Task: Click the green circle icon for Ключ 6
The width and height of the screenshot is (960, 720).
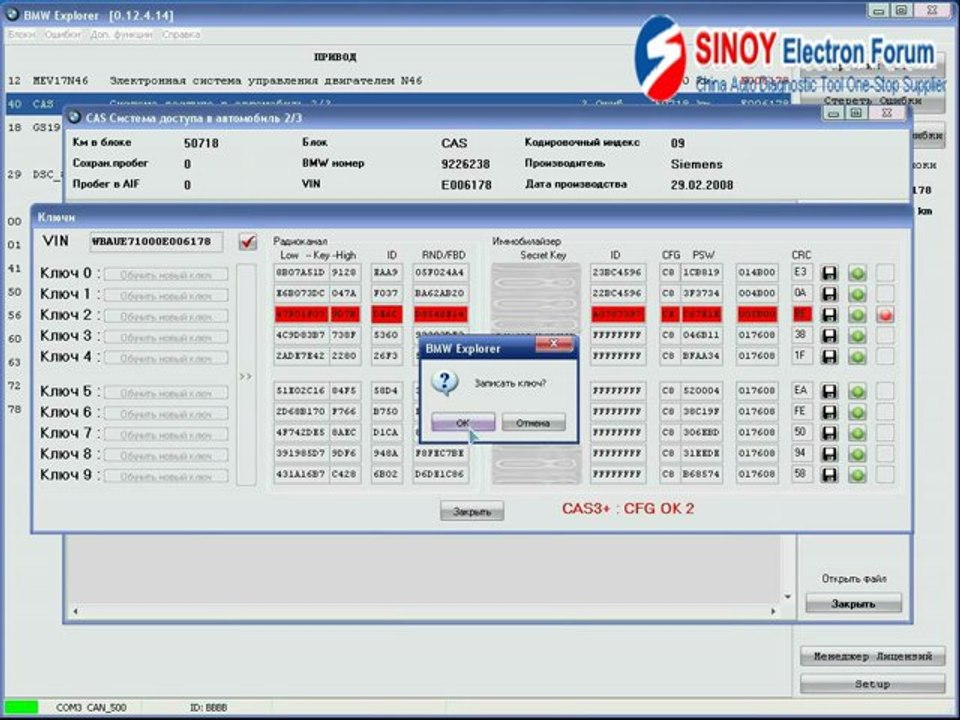Action: [x=857, y=412]
